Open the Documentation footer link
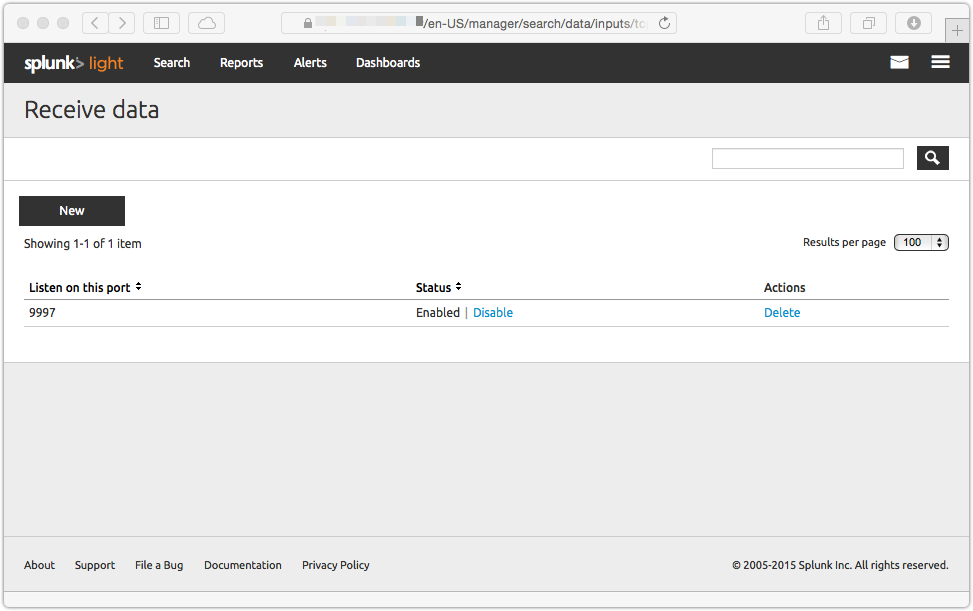This screenshot has height=611, width=973. [242, 565]
